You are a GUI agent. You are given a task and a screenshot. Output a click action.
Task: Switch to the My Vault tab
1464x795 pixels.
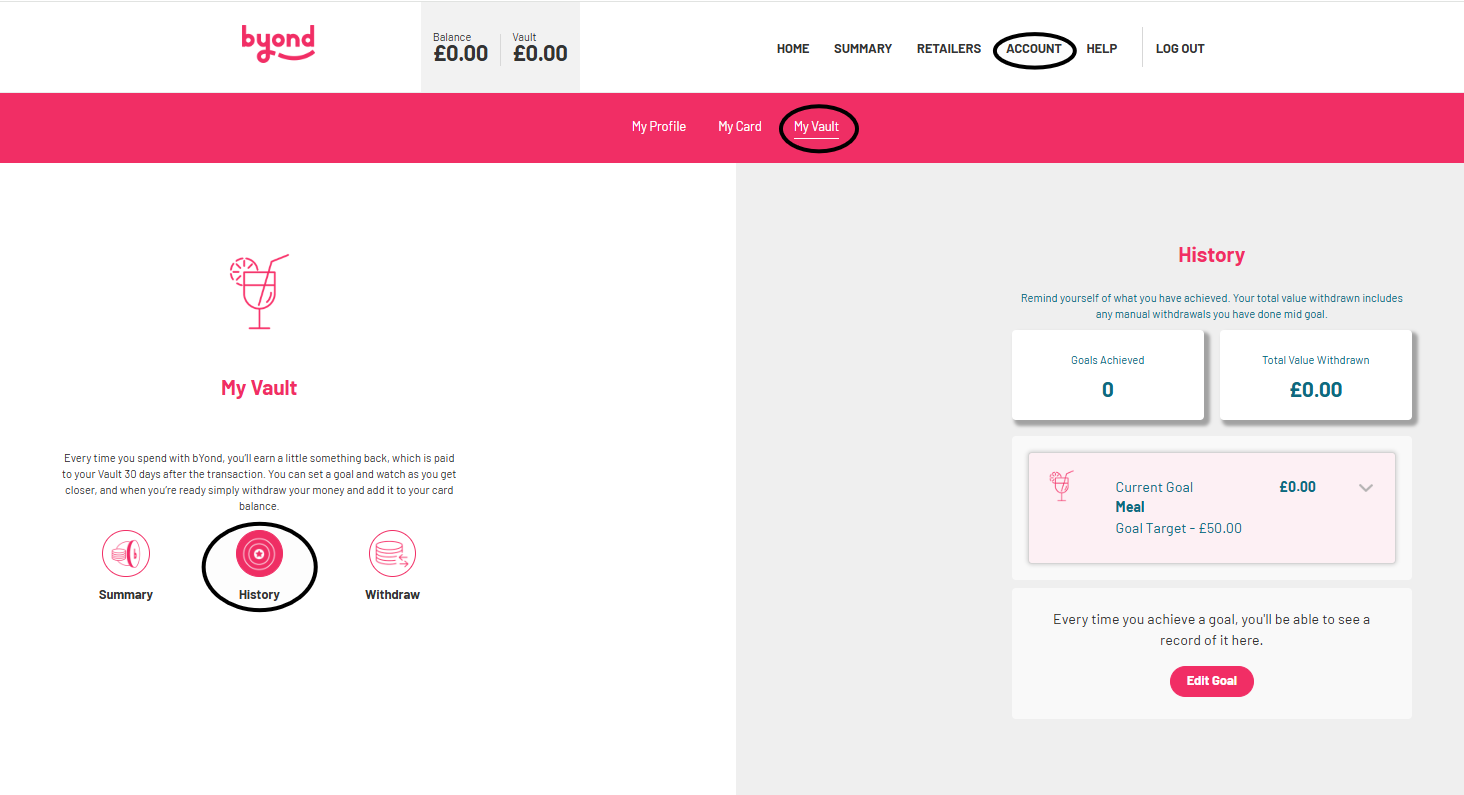click(x=817, y=127)
